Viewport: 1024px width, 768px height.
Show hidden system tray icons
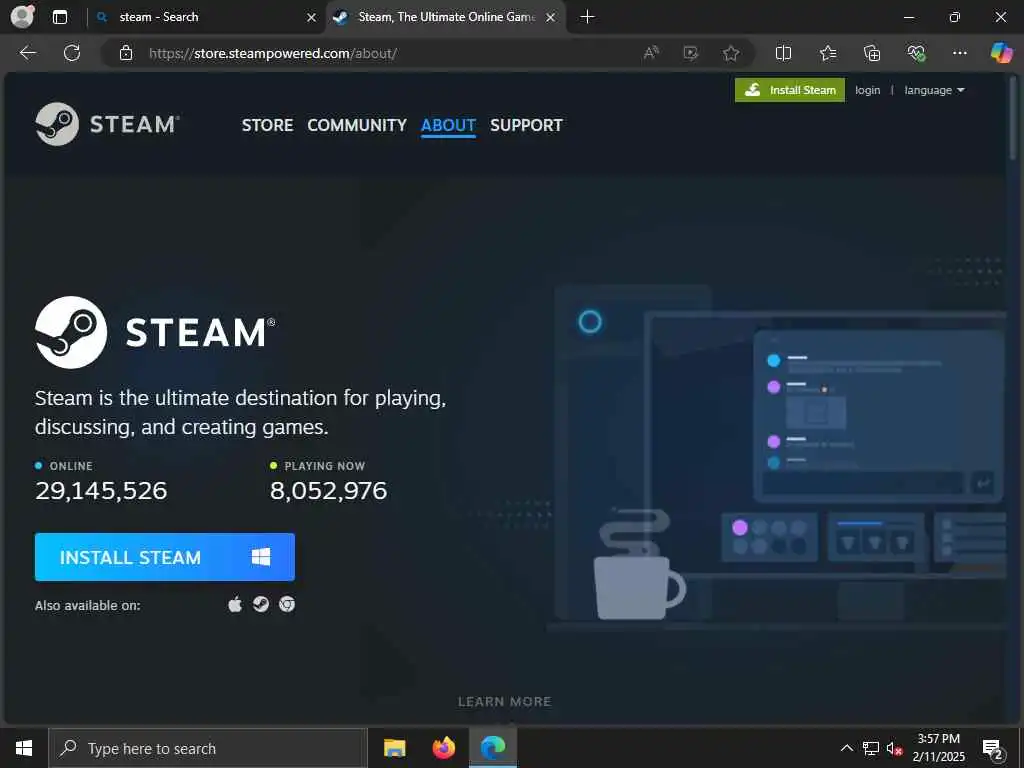[x=846, y=748]
